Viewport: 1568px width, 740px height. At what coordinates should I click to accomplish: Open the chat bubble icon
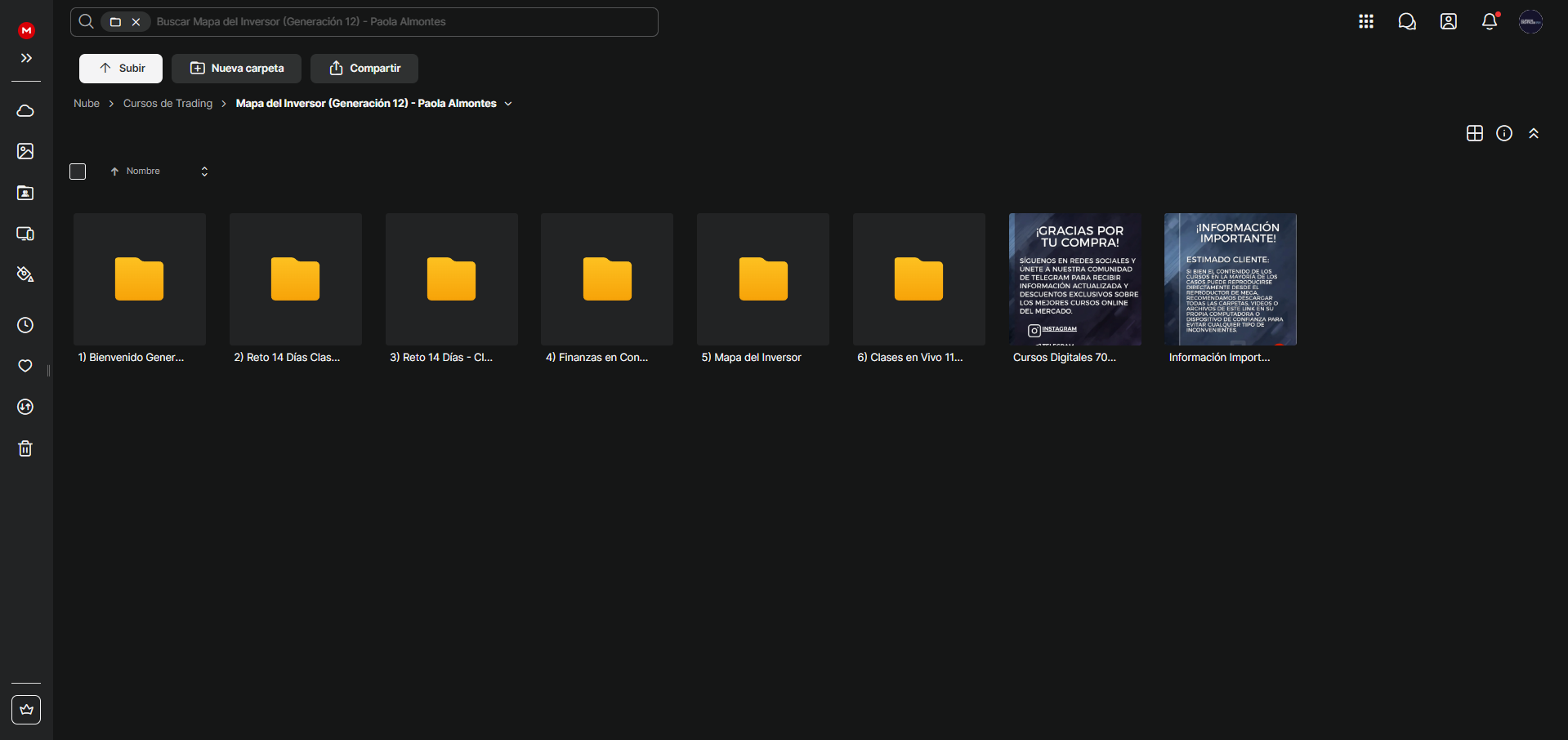tap(1407, 22)
